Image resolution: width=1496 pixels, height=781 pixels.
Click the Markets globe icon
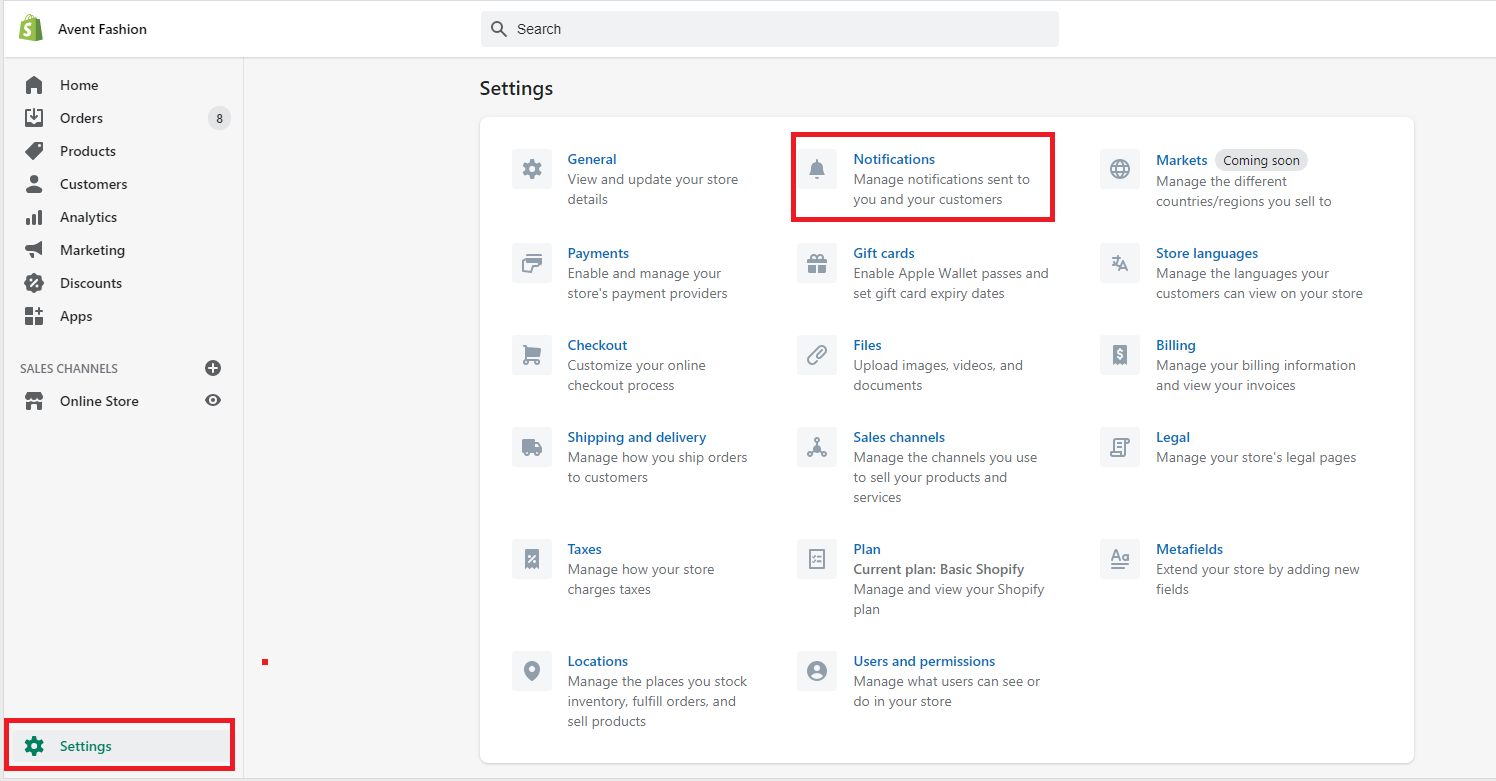click(x=1120, y=169)
